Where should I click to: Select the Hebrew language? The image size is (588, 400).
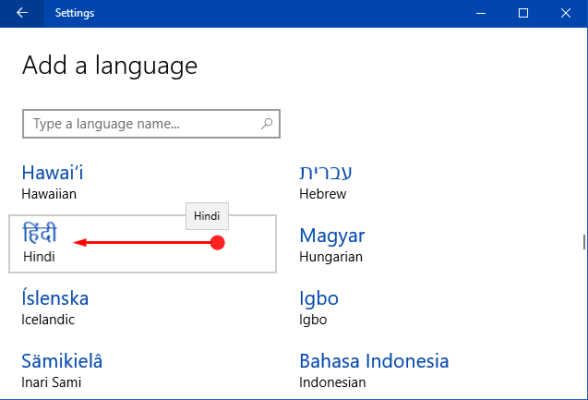click(x=326, y=182)
